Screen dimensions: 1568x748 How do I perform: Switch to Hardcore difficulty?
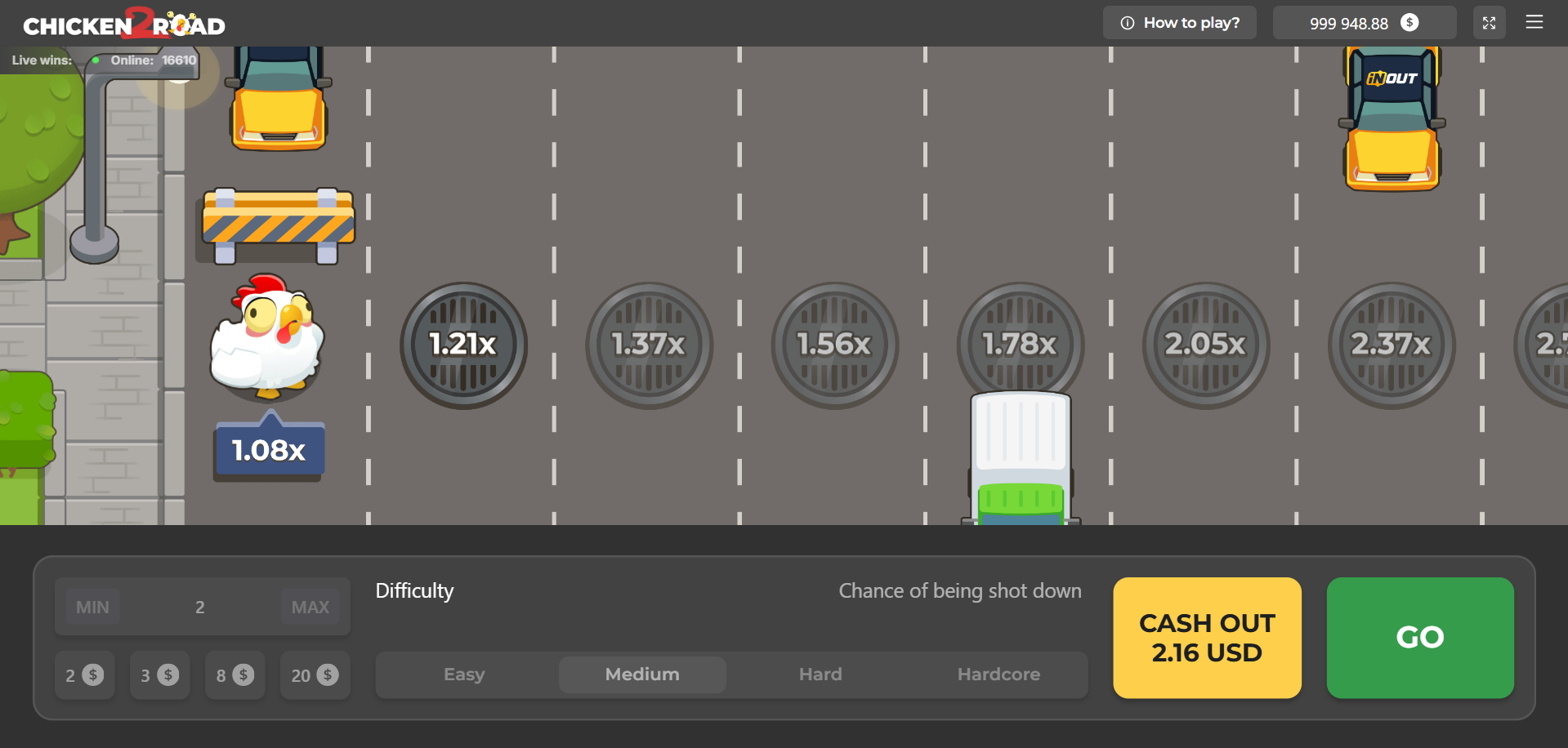[998, 675]
